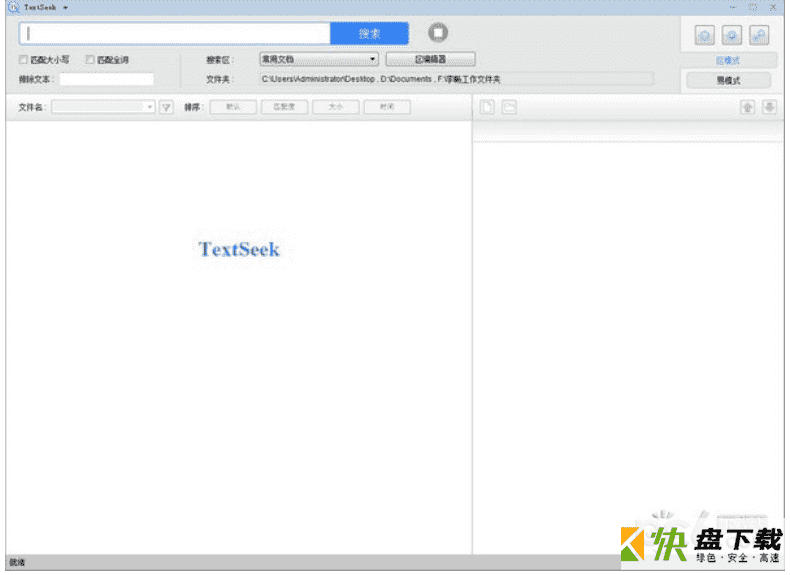Click the middle settings gear icon top right
Image resolution: width=790 pixels, height=575 pixels.
(732, 36)
